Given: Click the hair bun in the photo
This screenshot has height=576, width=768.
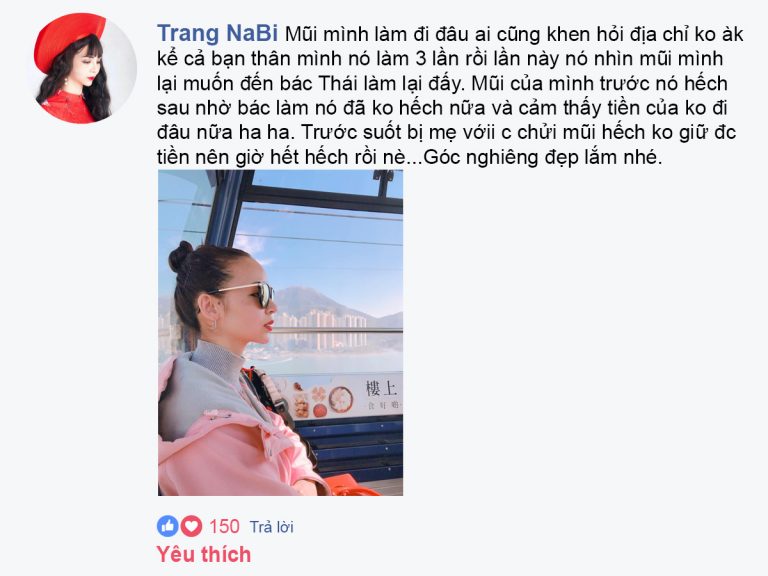Looking at the screenshot, I should coord(180,256).
